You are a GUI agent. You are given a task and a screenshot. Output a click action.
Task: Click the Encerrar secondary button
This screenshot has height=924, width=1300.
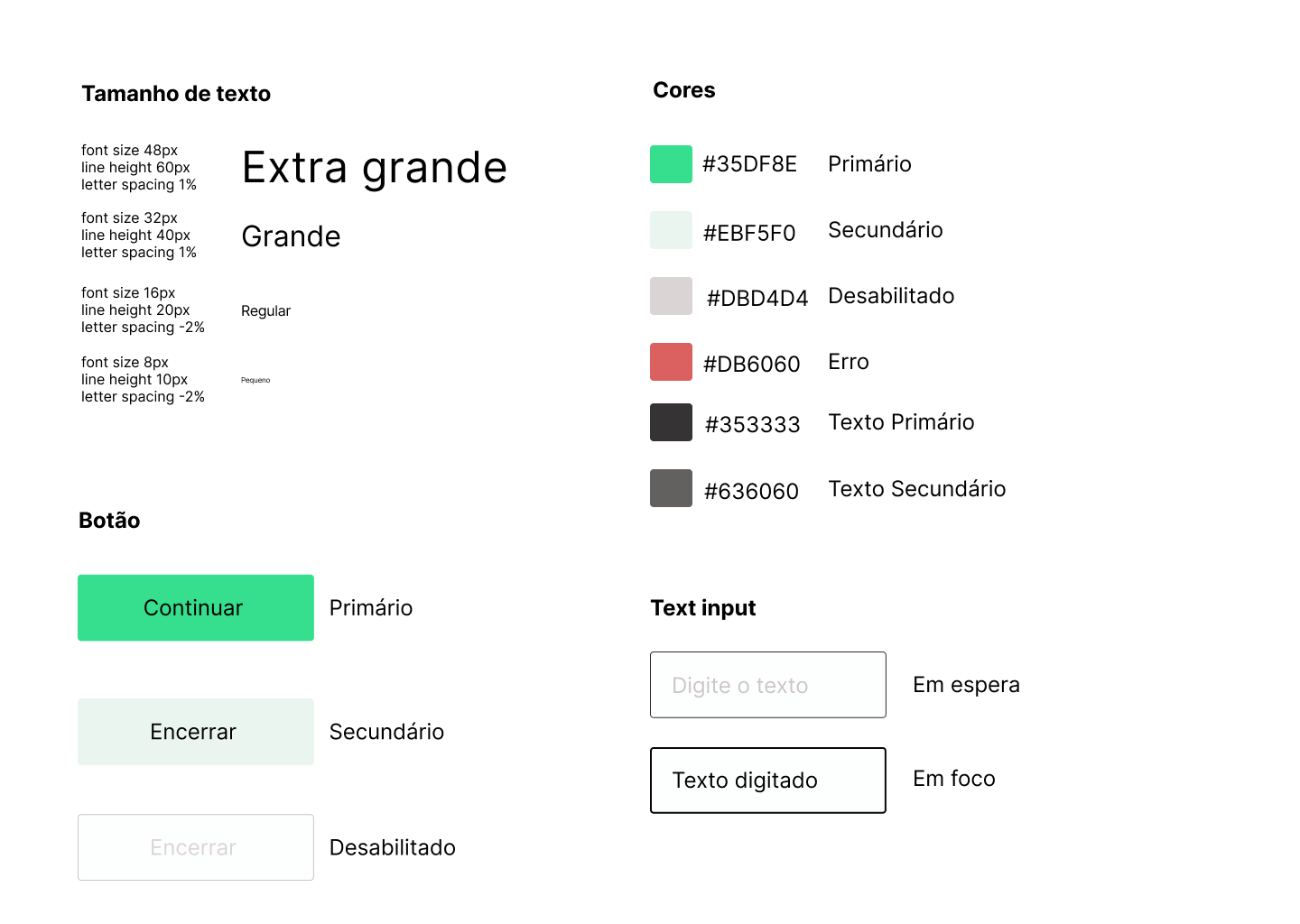[x=195, y=732]
